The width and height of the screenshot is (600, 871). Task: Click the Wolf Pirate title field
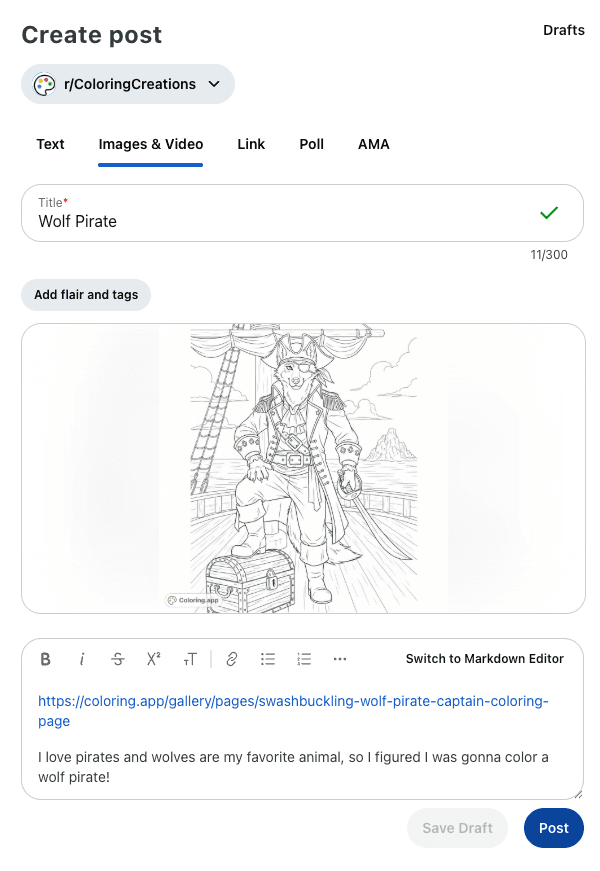(280, 221)
